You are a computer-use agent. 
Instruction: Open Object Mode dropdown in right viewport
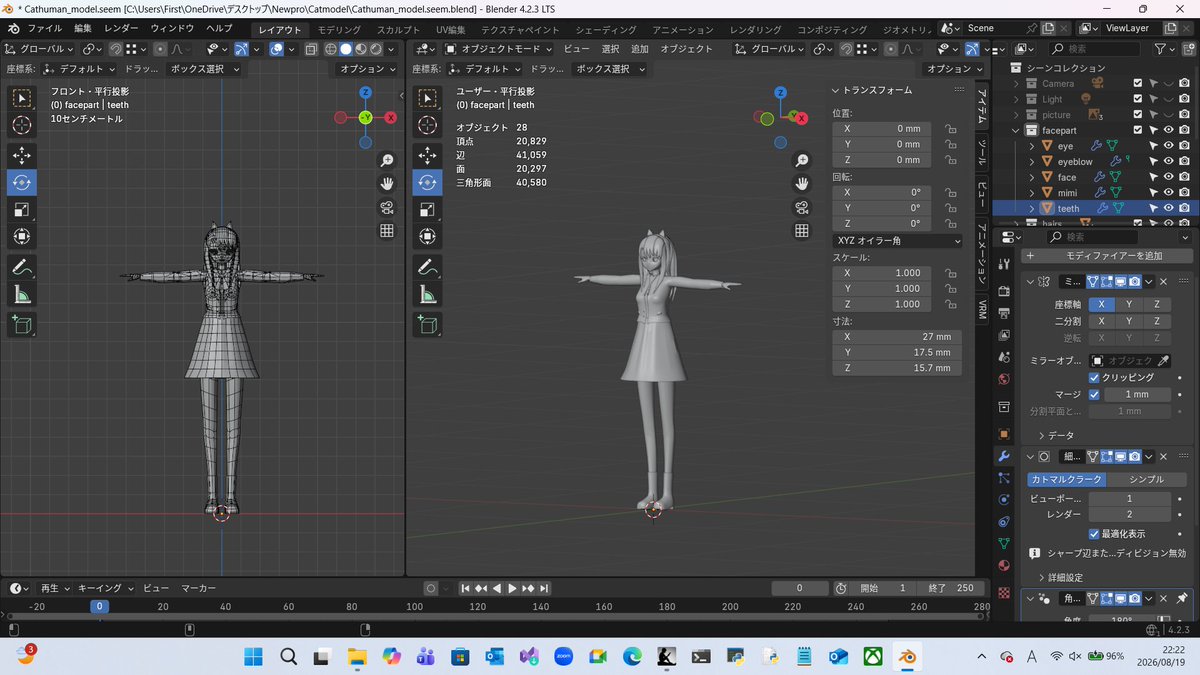point(498,49)
